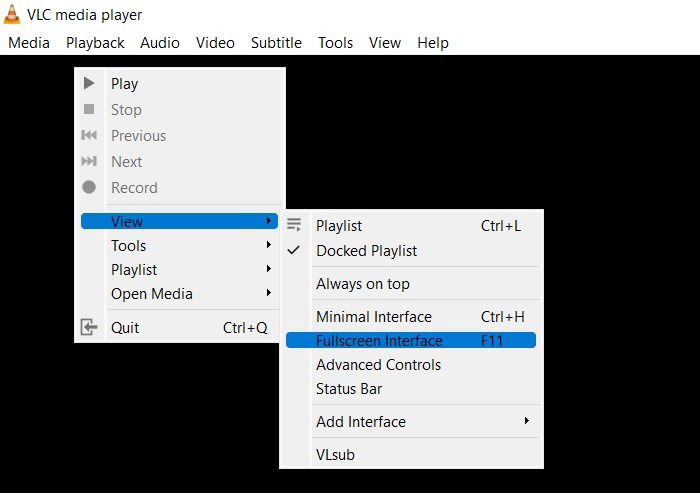The image size is (700, 493).
Task: Click the VLC cone icon in title bar
Action: pyautogui.click(x=12, y=14)
